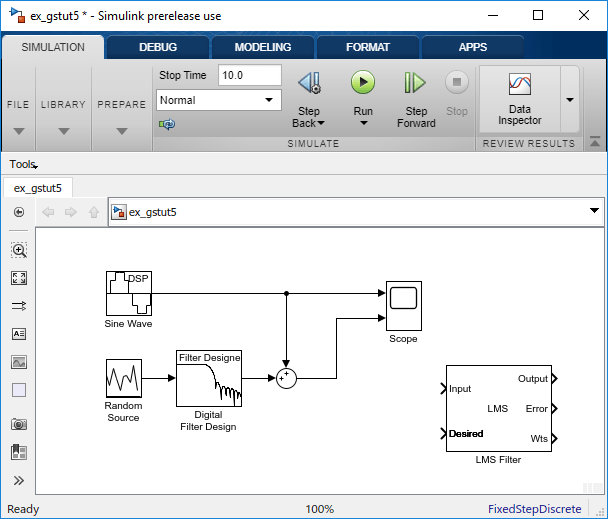Open the Step Back options arrow
The height and width of the screenshot is (519, 608).
coord(321,123)
